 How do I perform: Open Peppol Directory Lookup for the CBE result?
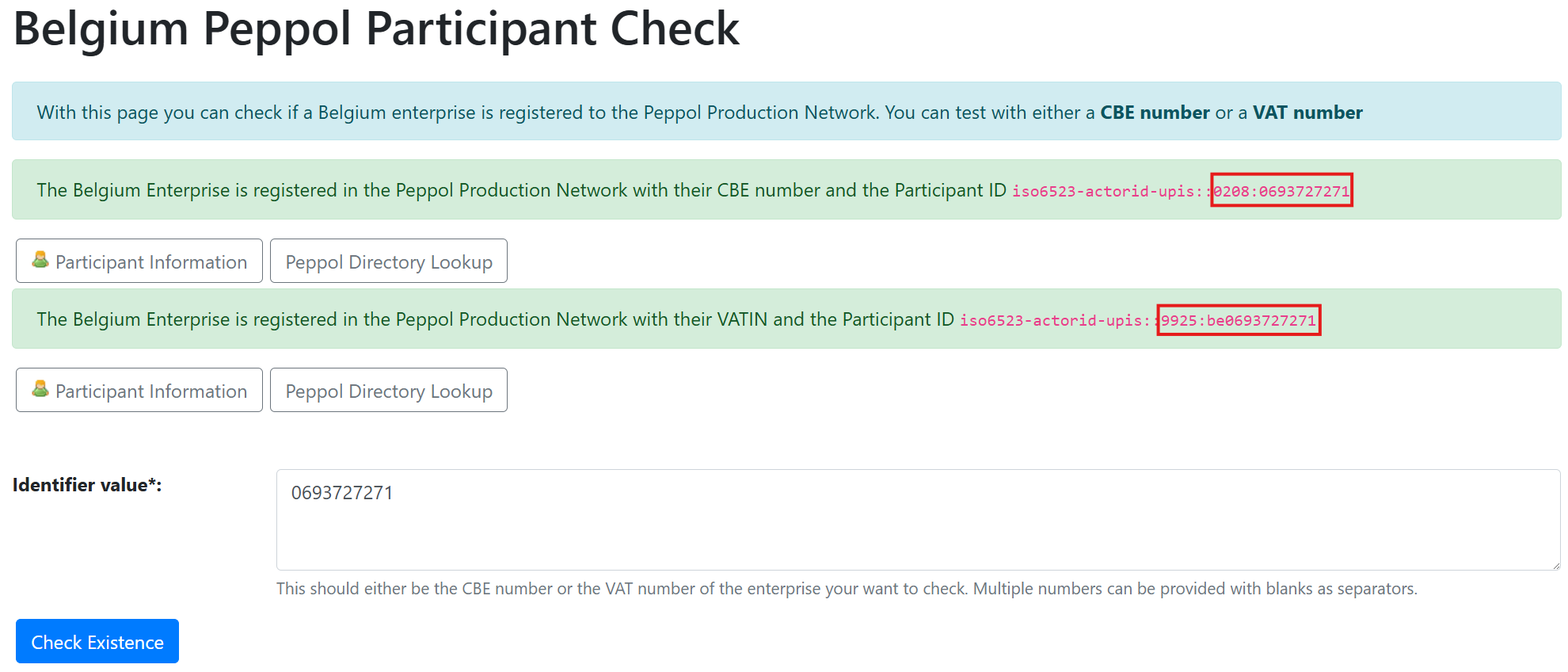tap(389, 262)
